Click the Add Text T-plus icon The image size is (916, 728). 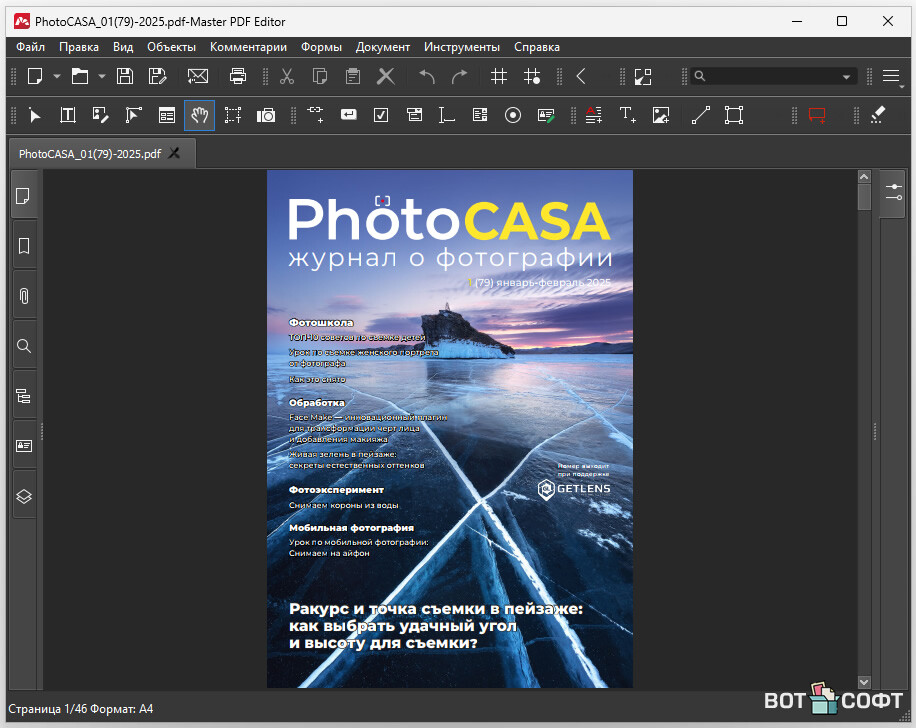click(627, 115)
